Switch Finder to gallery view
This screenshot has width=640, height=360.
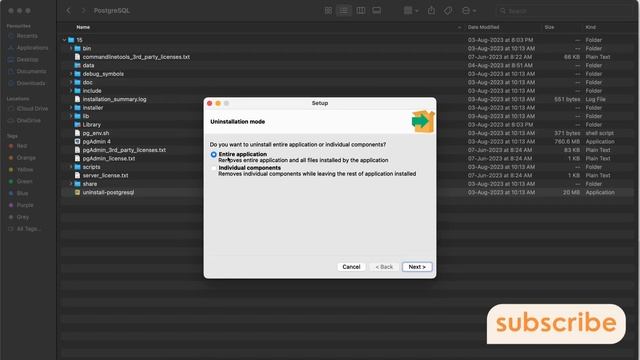[x=377, y=11]
